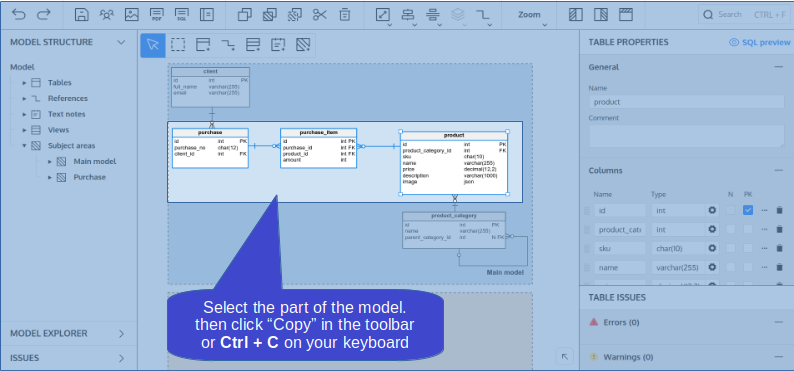Image resolution: width=794 pixels, height=371 pixels.
Task: Click the Cut scissors icon
Action: coord(320,15)
